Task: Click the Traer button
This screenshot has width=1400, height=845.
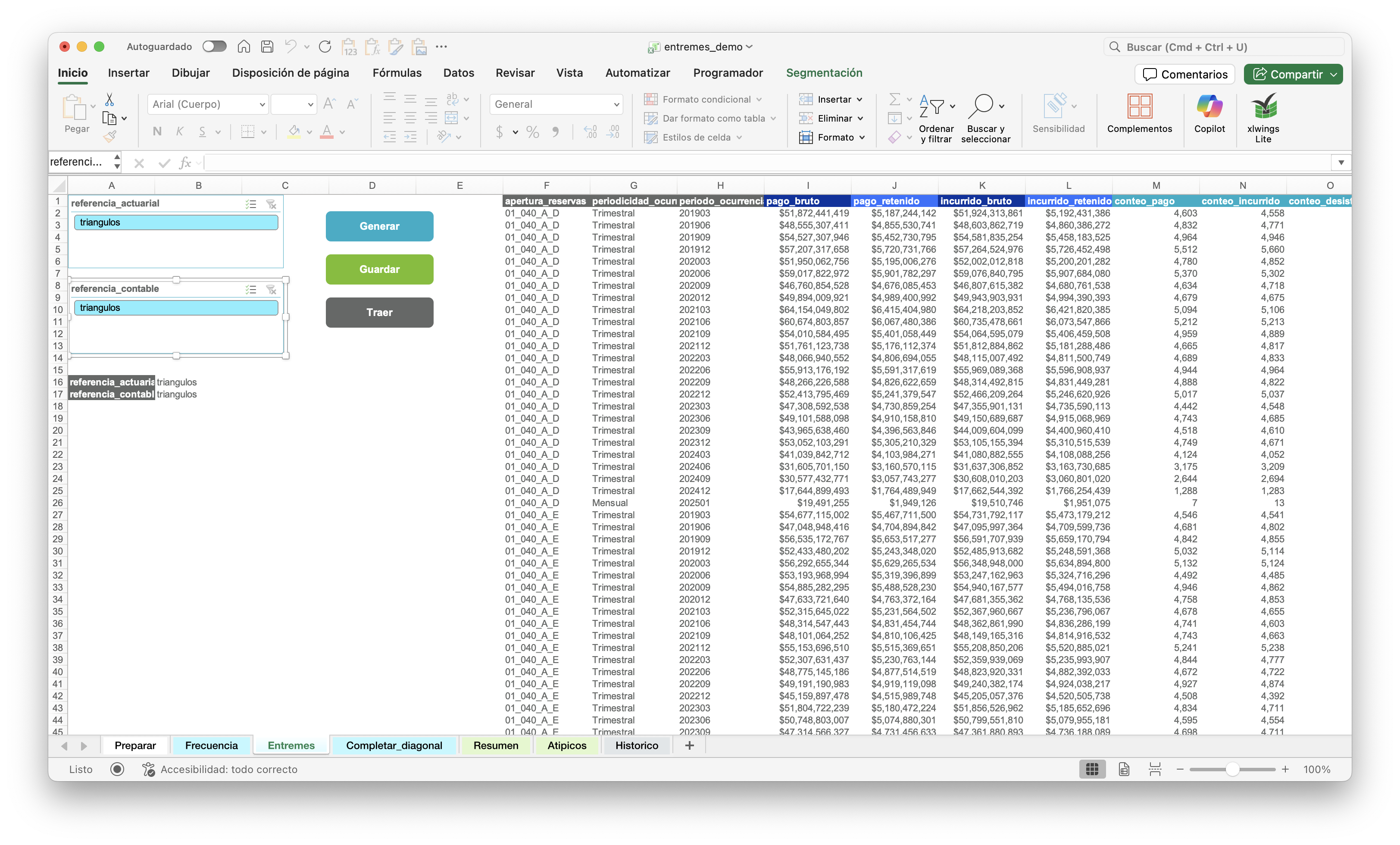Action: click(x=380, y=313)
